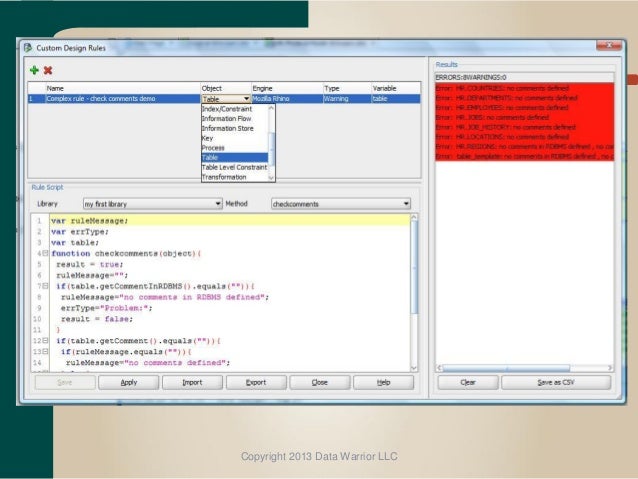Click the 'Warning' type cell
The height and width of the screenshot is (479, 638).
pos(347,99)
